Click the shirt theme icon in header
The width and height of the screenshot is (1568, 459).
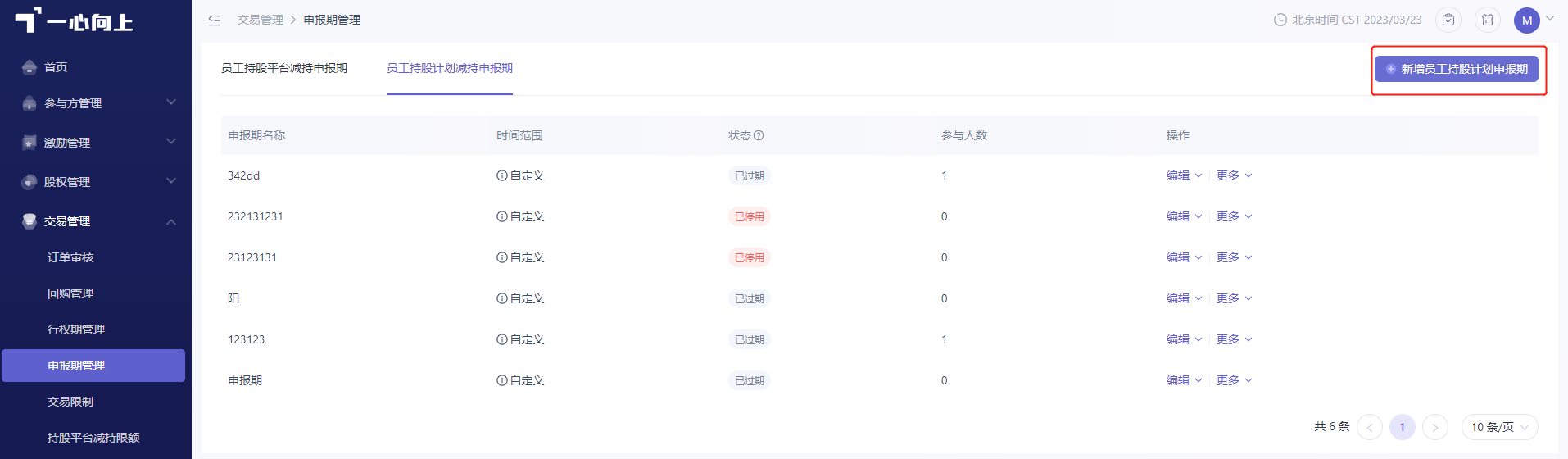1488,20
